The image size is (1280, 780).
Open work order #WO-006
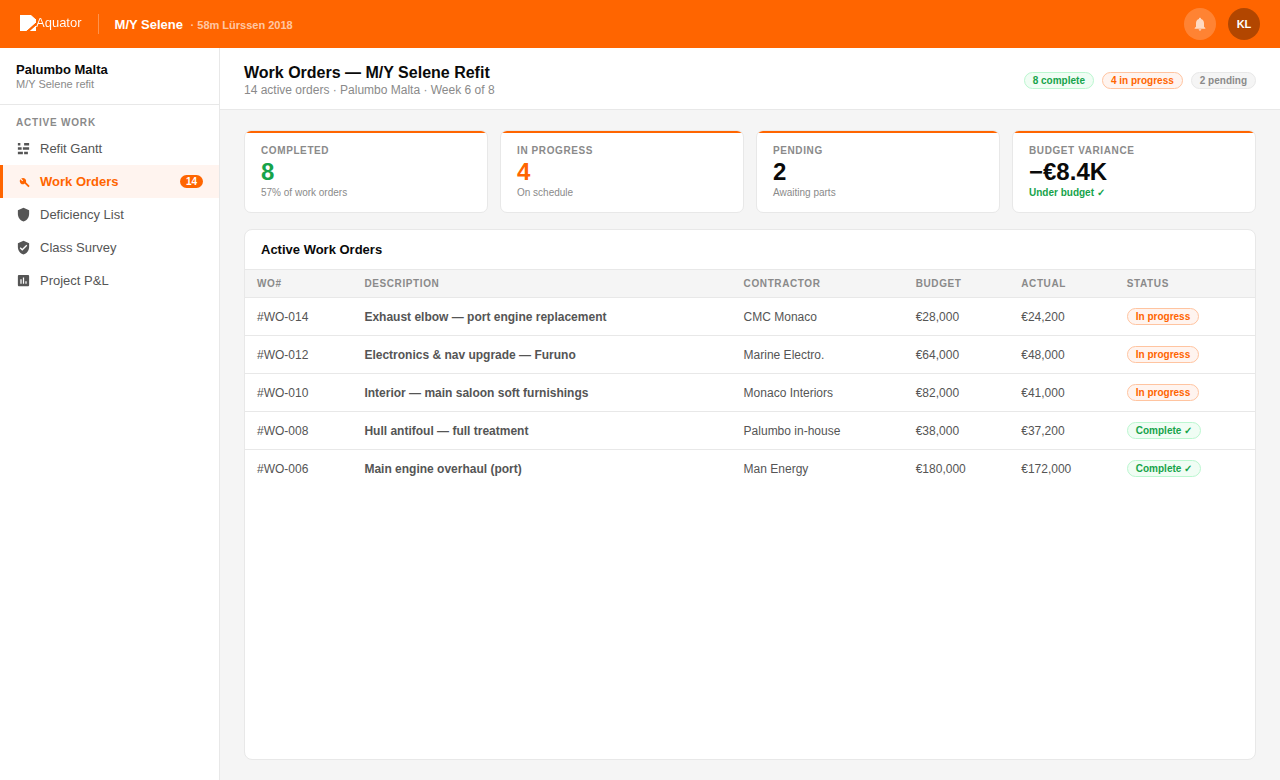pos(283,469)
